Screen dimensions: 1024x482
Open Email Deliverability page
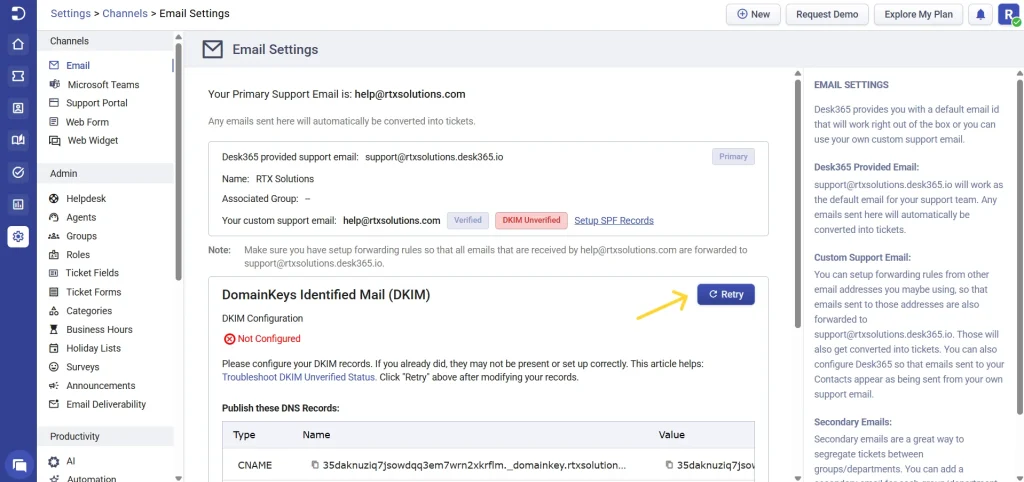click(106, 404)
